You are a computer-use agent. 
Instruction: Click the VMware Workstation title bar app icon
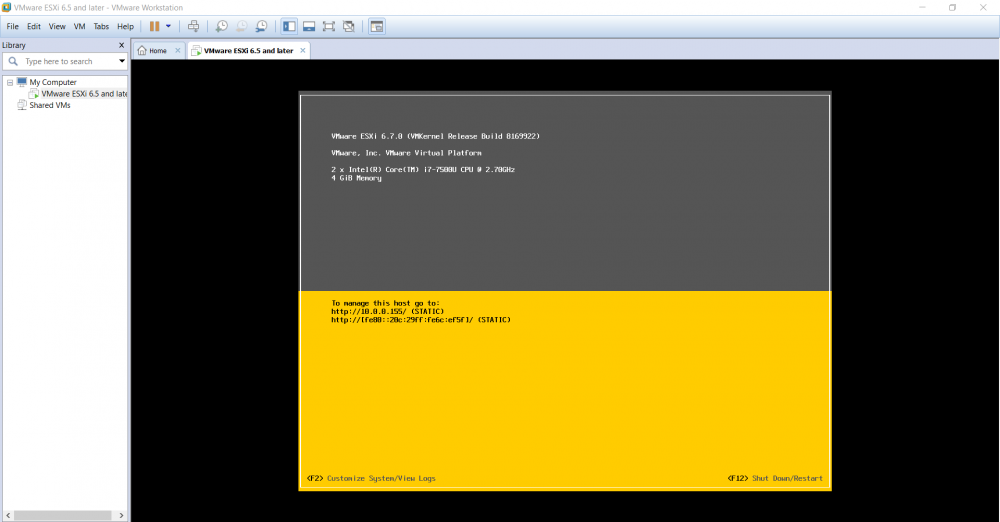[6, 8]
